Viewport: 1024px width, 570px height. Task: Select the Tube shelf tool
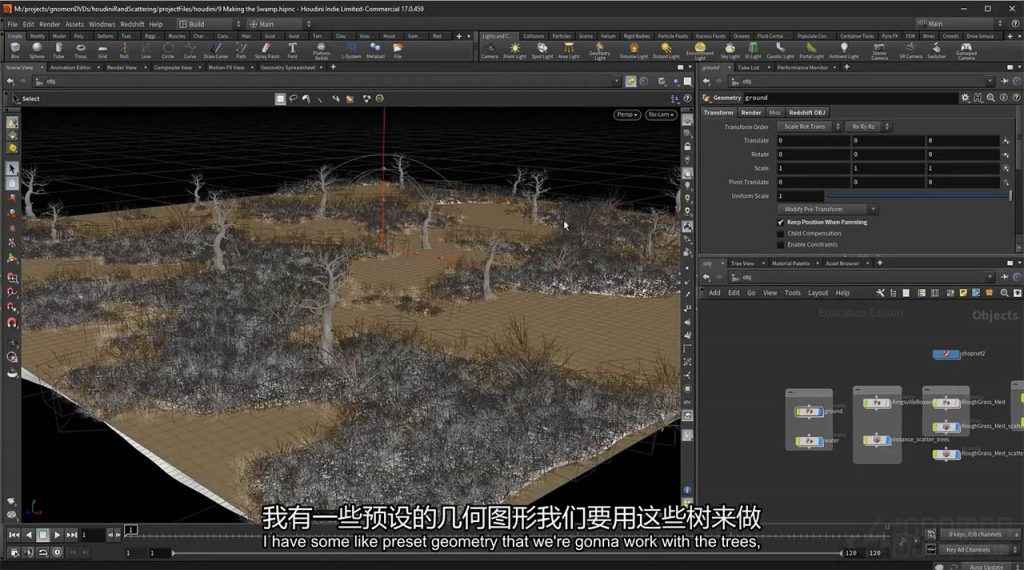tap(58, 50)
